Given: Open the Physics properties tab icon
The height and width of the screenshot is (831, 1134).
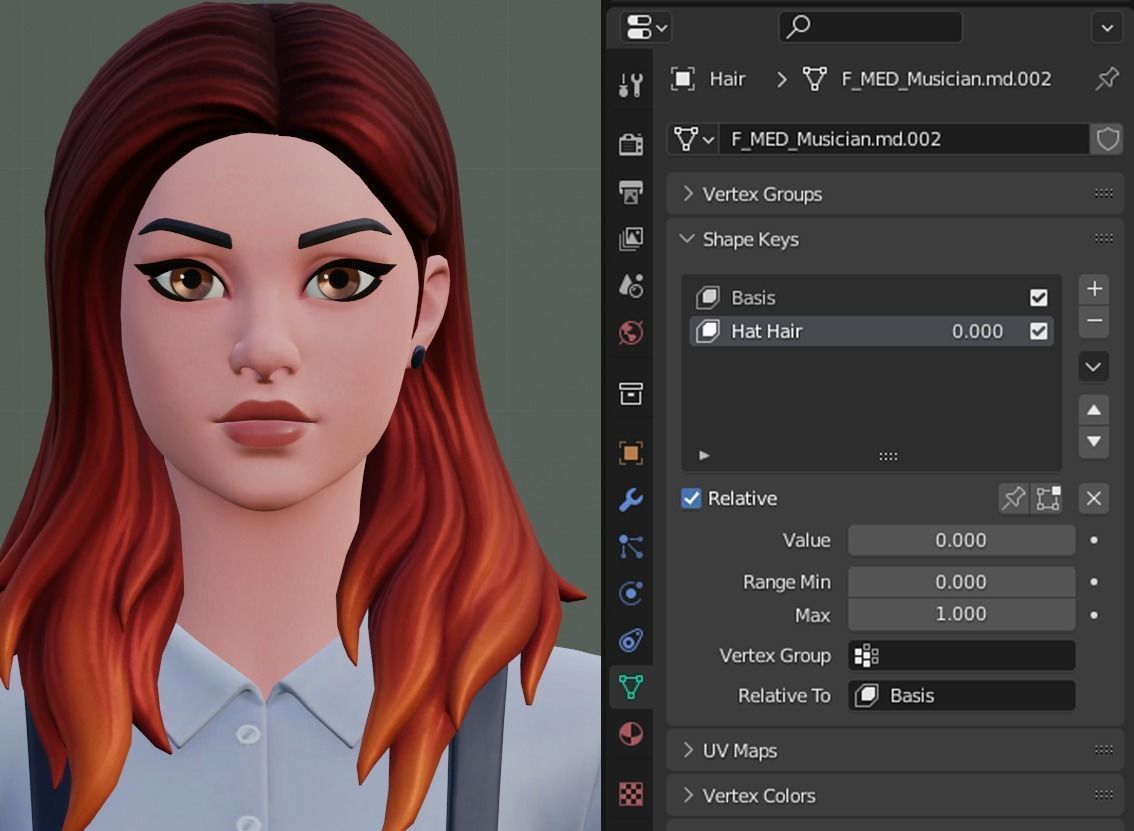Looking at the screenshot, I should [631, 594].
